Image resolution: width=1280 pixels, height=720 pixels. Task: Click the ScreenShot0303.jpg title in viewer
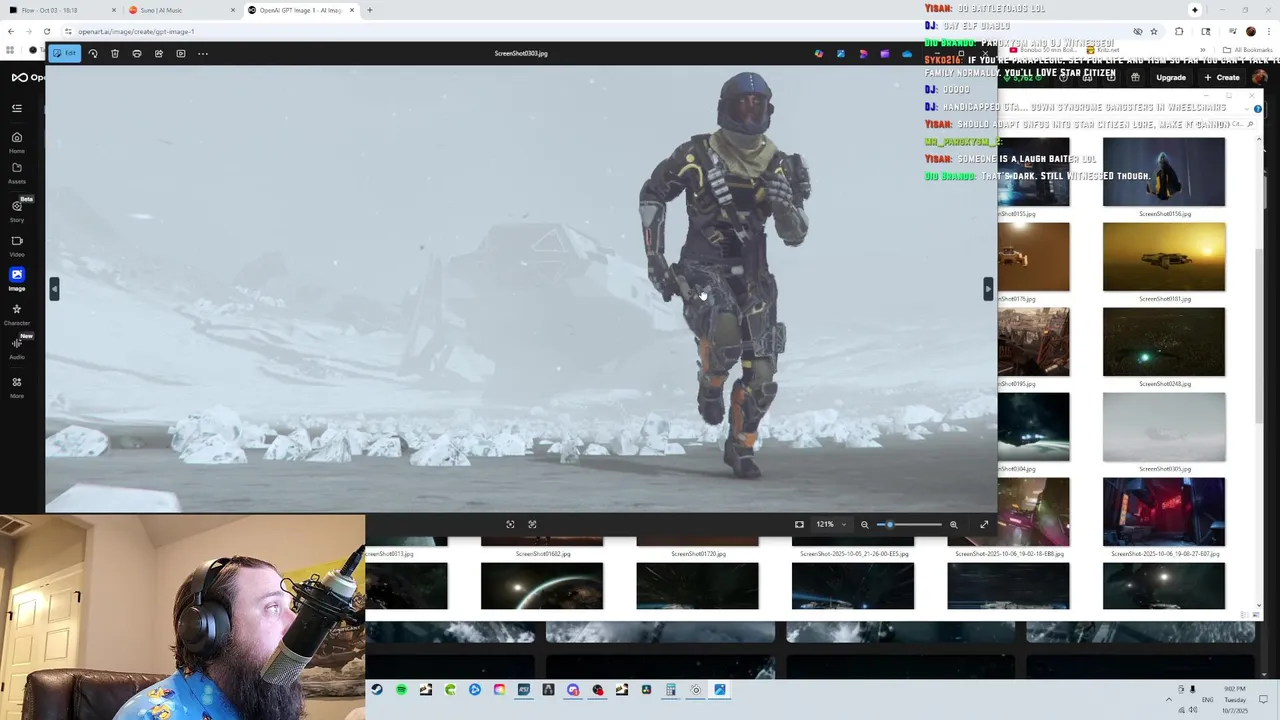point(521,53)
